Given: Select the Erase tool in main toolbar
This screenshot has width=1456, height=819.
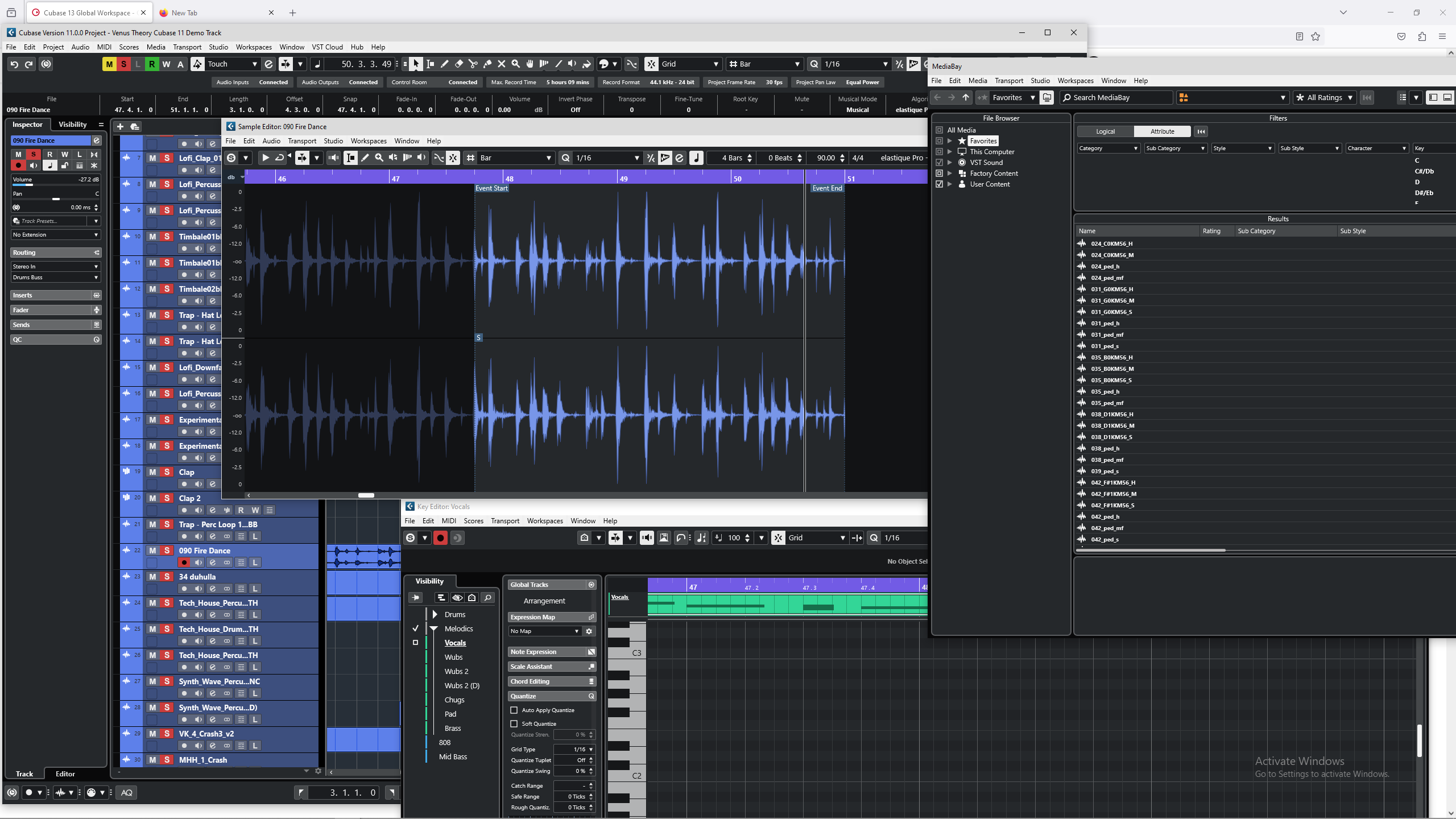Looking at the screenshot, I should pyautogui.click(x=458, y=64).
